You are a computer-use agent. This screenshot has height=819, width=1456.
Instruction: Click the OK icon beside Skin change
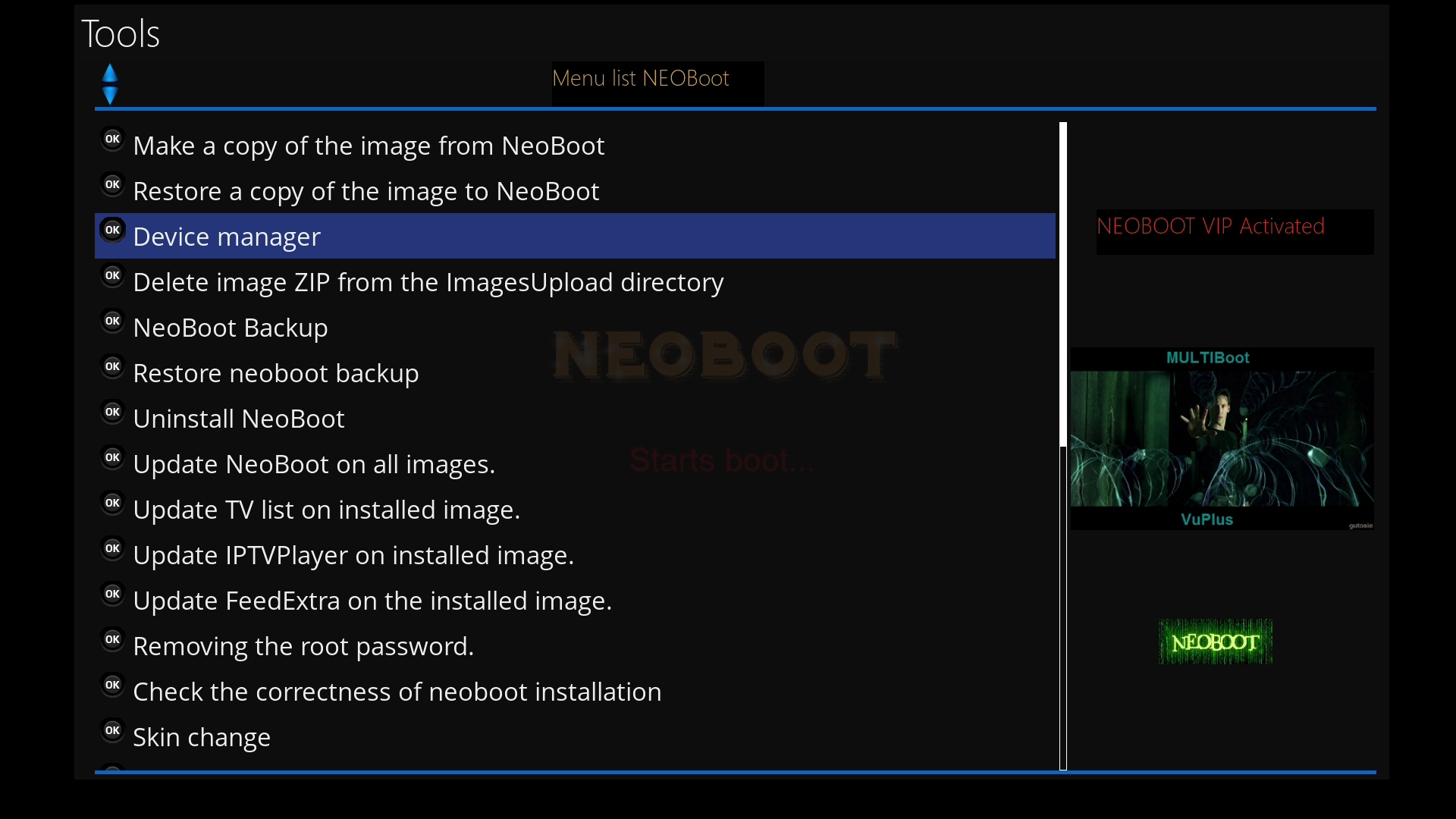pyautogui.click(x=112, y=730)
